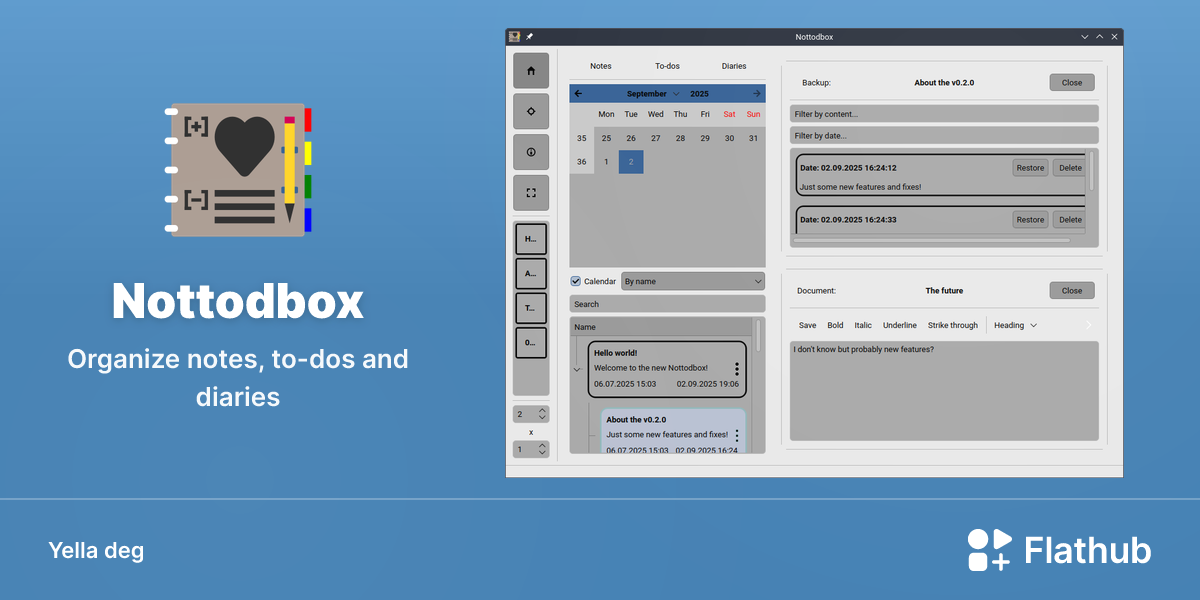The height and width of the screenshot is (600, 1200).
Task: Select September 2 in the calendar
Action: [x=631, y=162]
